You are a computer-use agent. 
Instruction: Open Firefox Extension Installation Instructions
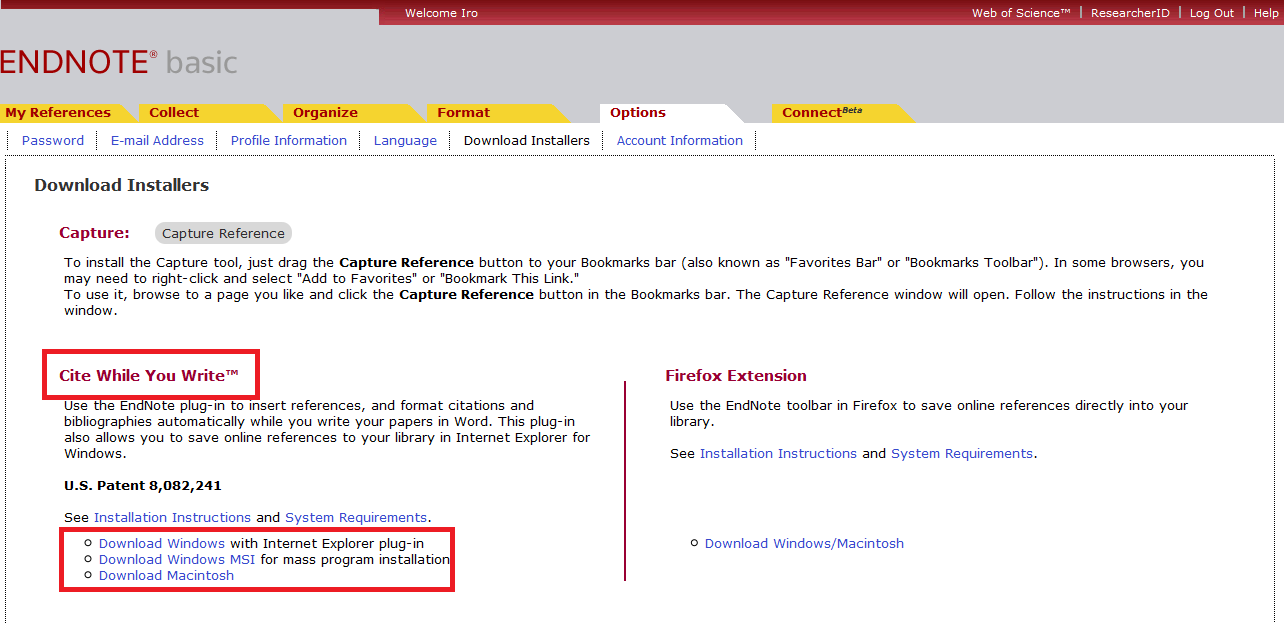778,454
